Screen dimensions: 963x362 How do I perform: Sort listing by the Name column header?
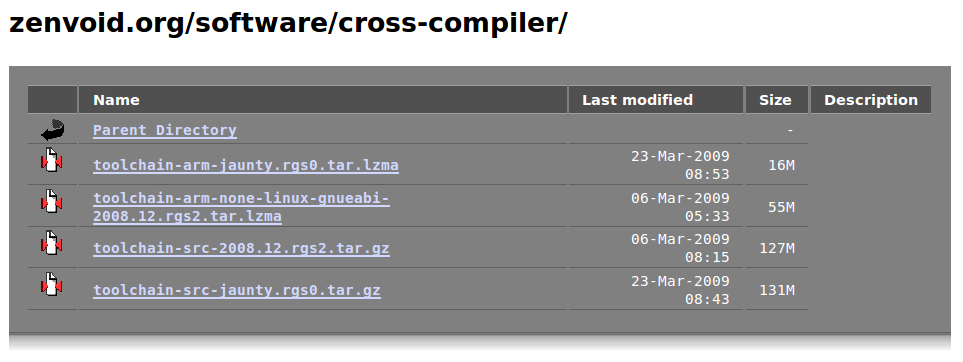click(x=116, y=100)
